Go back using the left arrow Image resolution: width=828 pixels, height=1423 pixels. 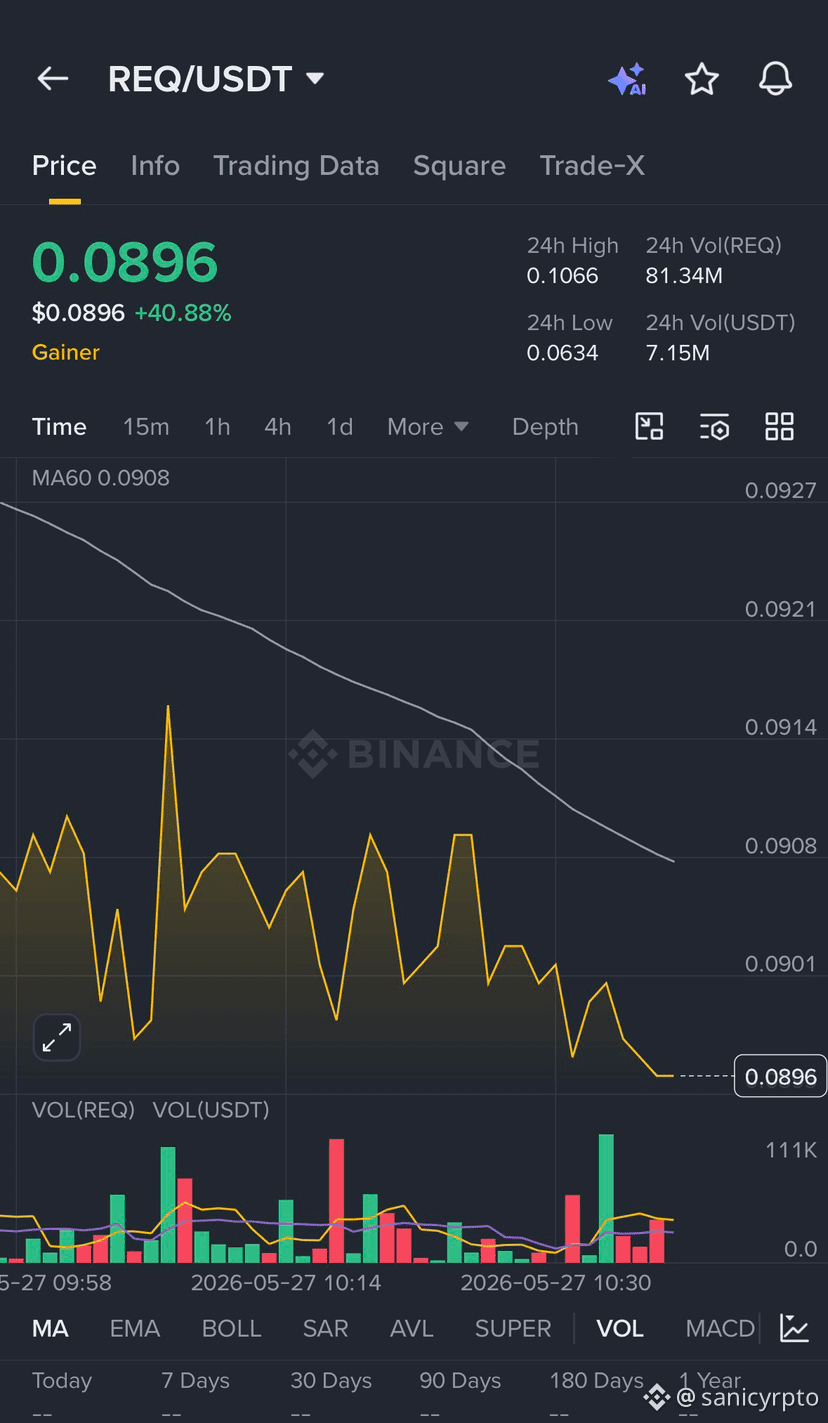coord(52,79)
